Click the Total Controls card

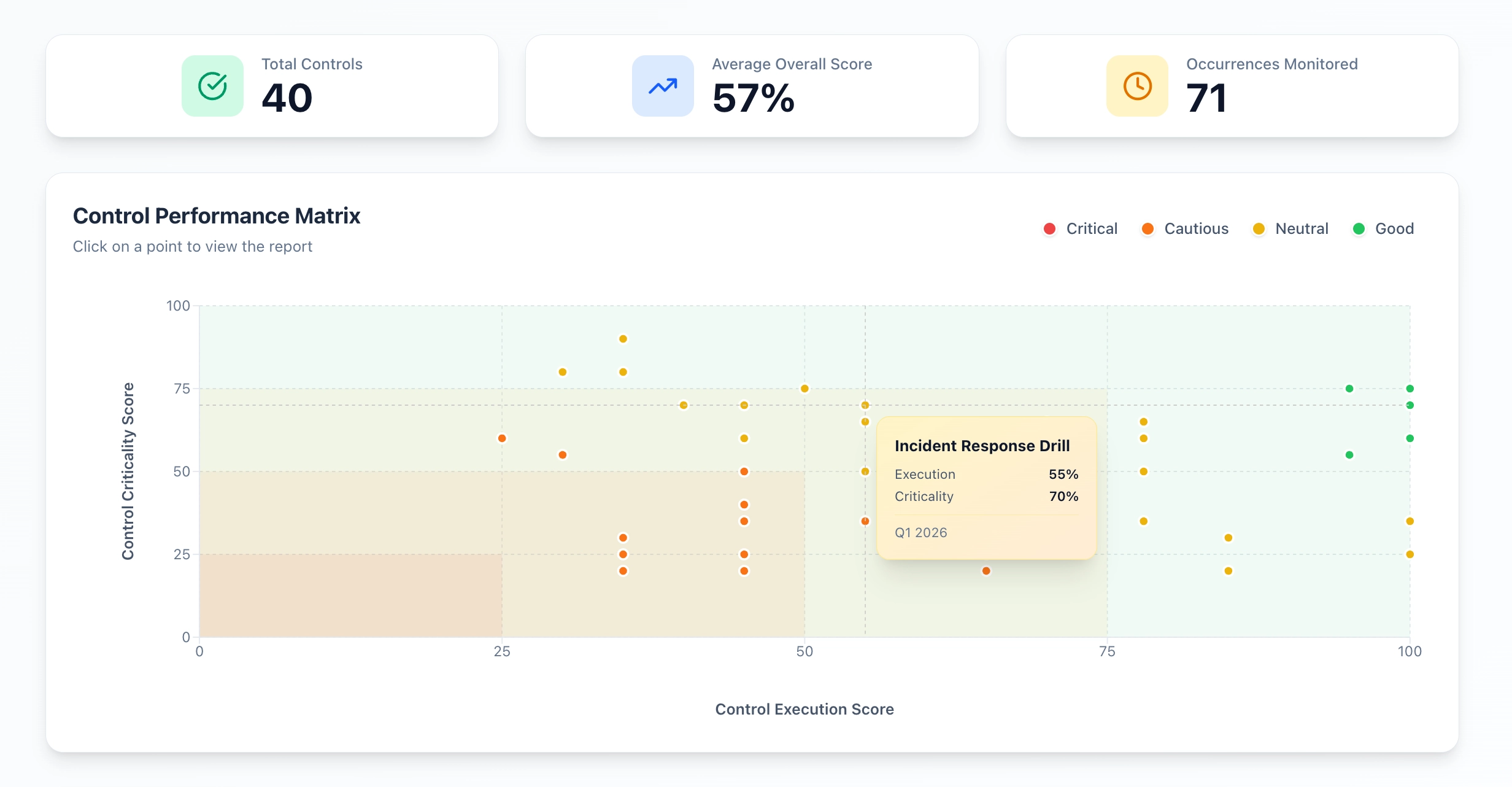point(274,86)
